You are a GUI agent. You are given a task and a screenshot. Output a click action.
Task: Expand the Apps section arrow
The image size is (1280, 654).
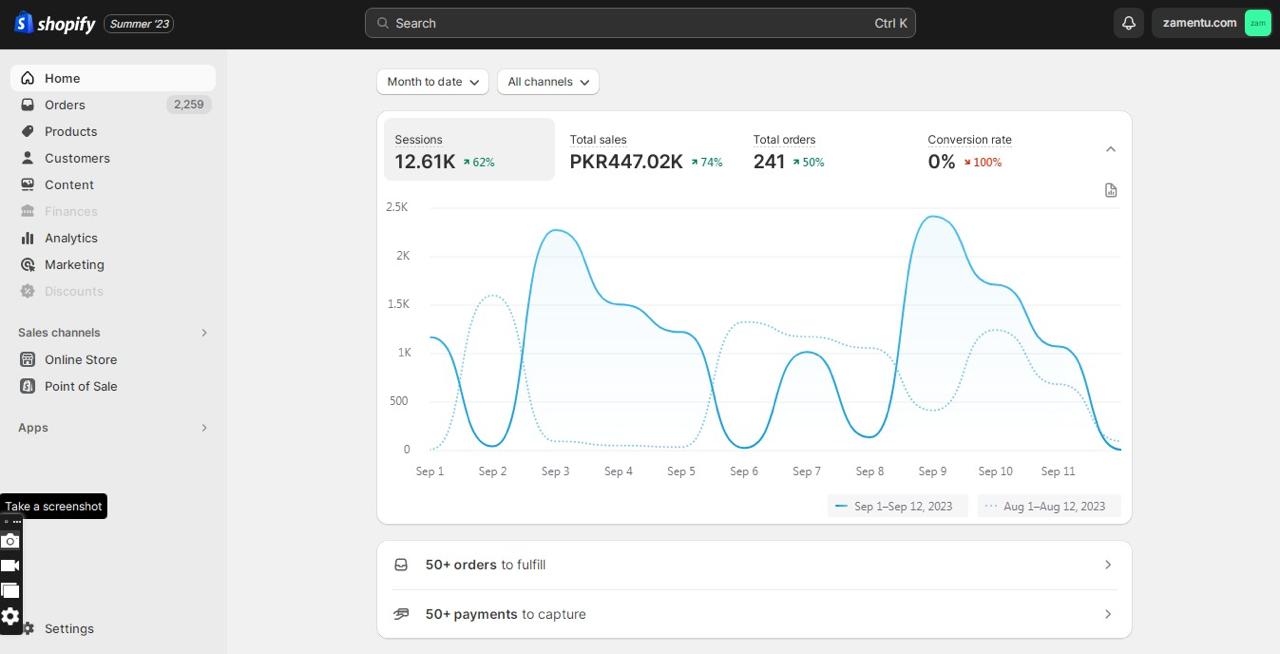(204, 428)
